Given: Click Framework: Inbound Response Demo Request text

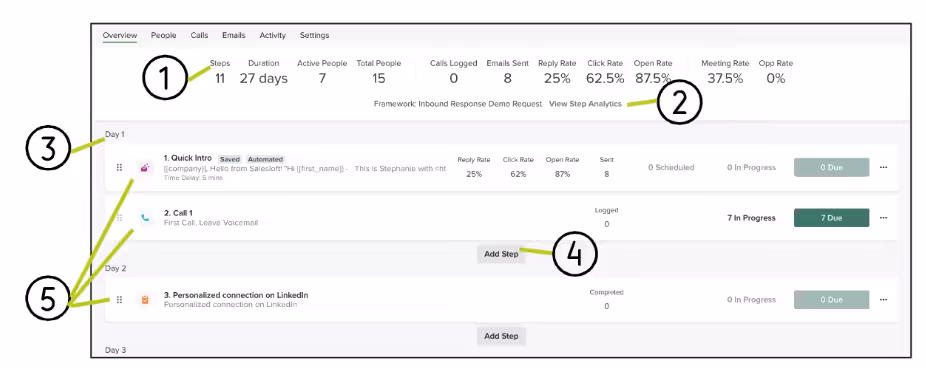Looking at the screenshot, I should 458,103.
